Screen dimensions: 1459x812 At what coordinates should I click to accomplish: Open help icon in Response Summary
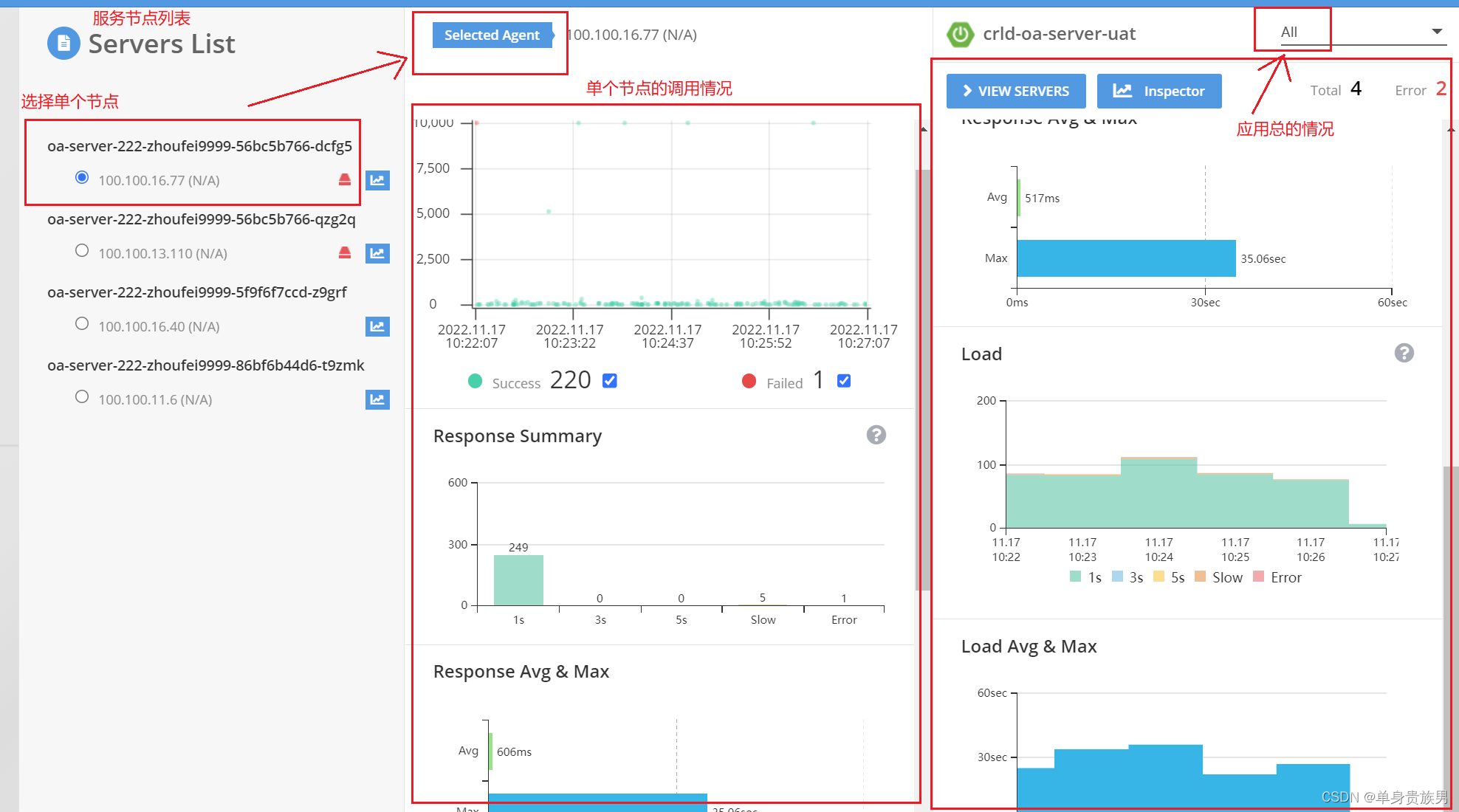pos(876,435)
